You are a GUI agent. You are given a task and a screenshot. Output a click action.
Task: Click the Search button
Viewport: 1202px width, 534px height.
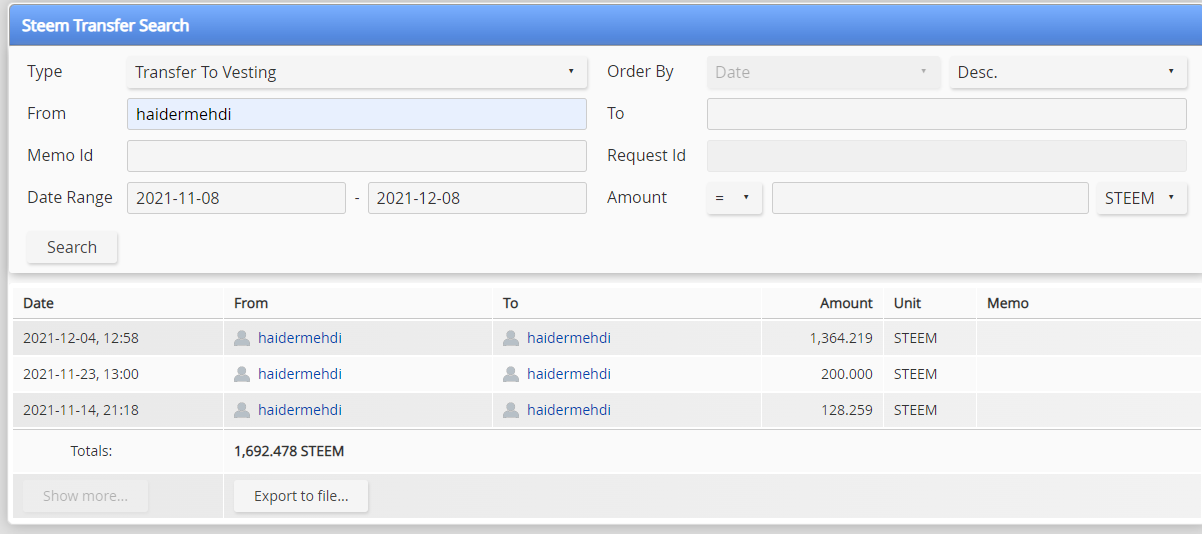point(72,247)
